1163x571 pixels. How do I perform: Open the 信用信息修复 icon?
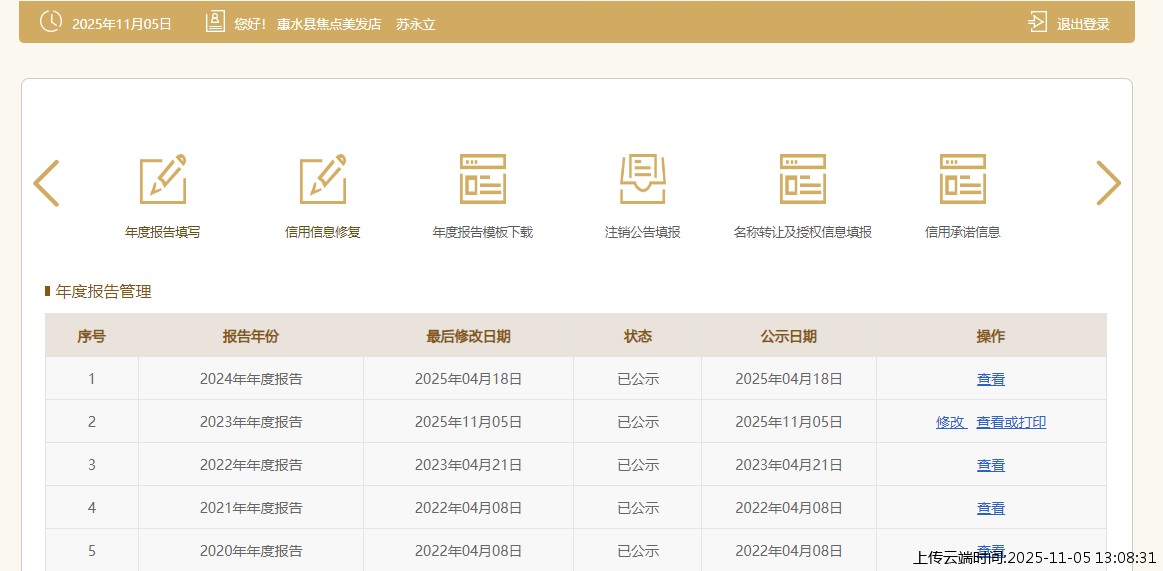[x=322, y=180]
